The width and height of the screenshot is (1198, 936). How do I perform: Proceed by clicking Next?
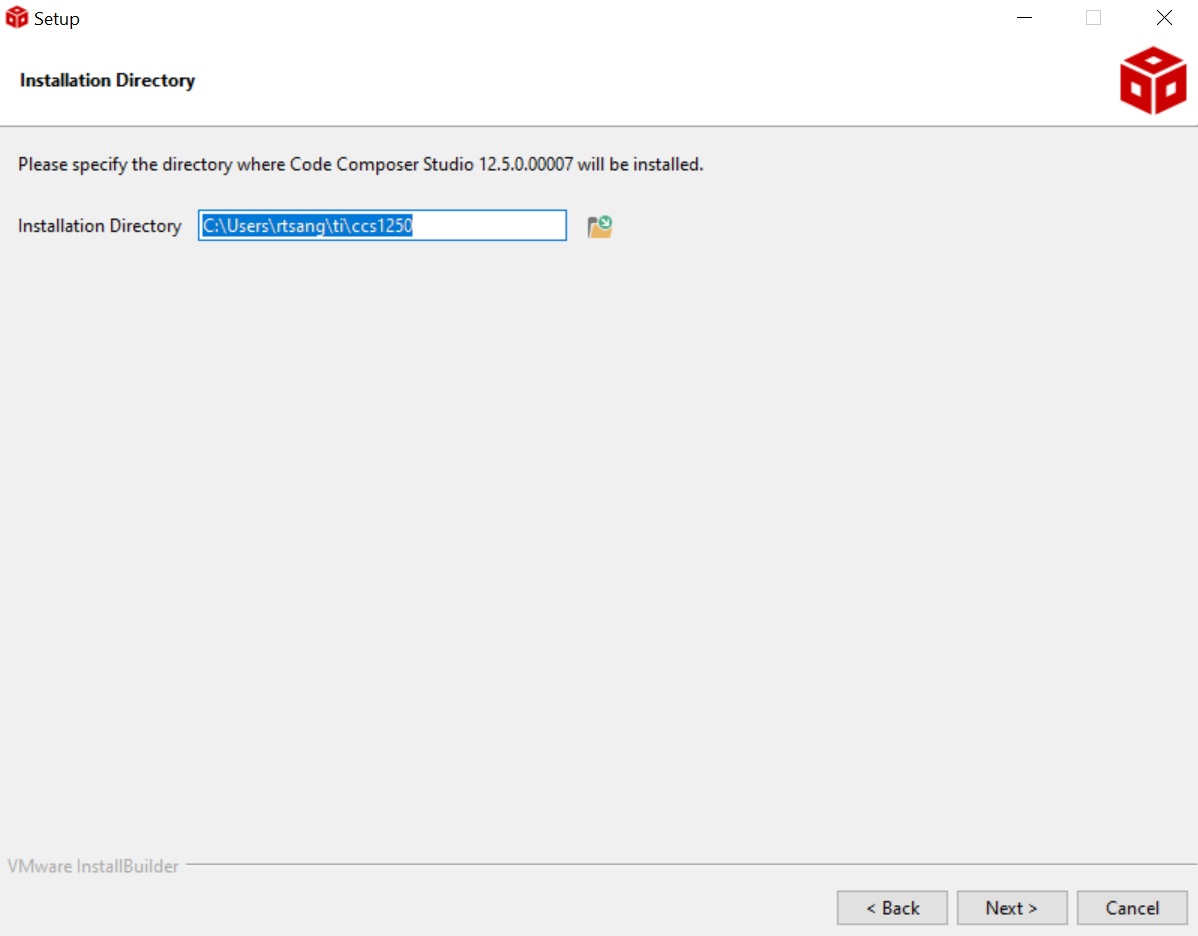coord(1012,907)
